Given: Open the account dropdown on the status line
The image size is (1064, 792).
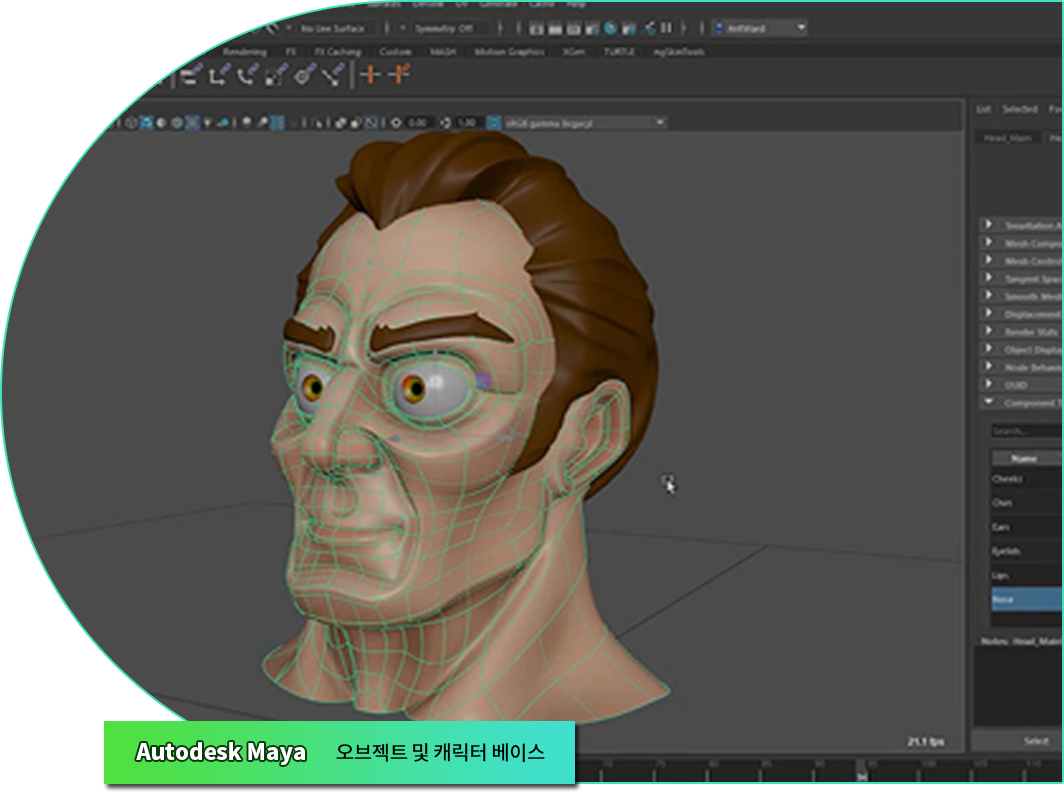Looking at the screenshot, I should tap(759, 28).
